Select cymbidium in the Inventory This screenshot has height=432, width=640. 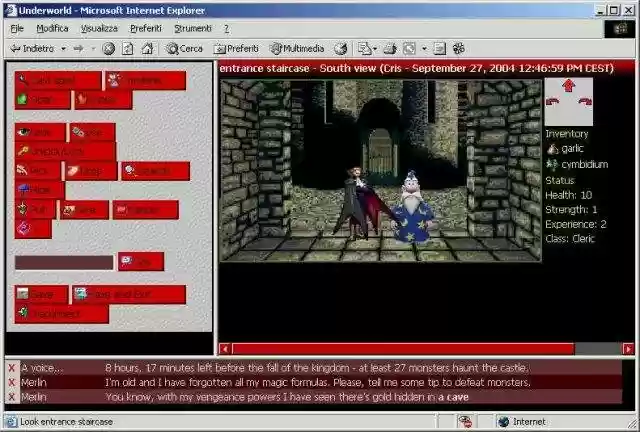click(x=577, y=165)
